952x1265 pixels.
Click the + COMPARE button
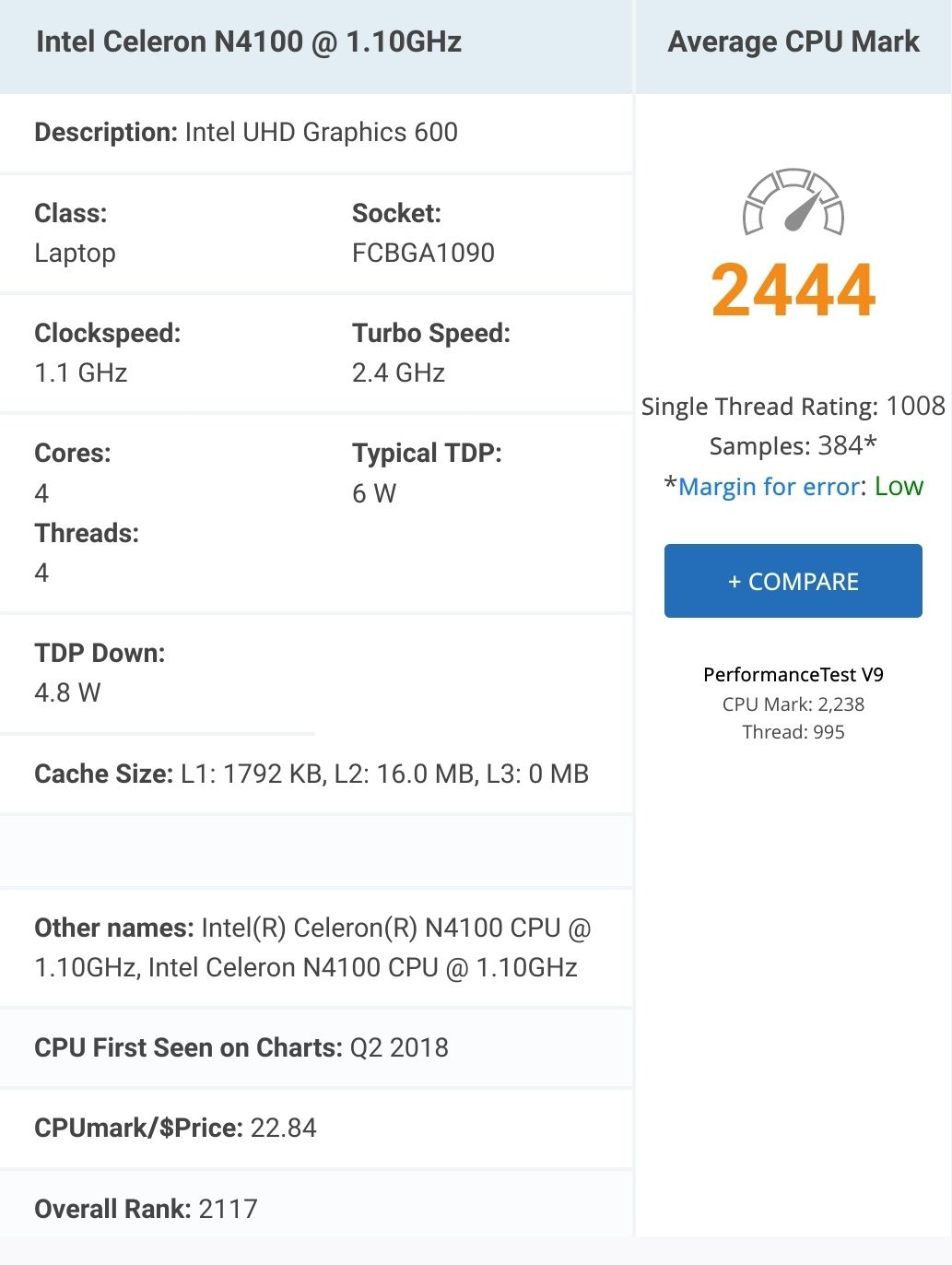click(793, 581)
